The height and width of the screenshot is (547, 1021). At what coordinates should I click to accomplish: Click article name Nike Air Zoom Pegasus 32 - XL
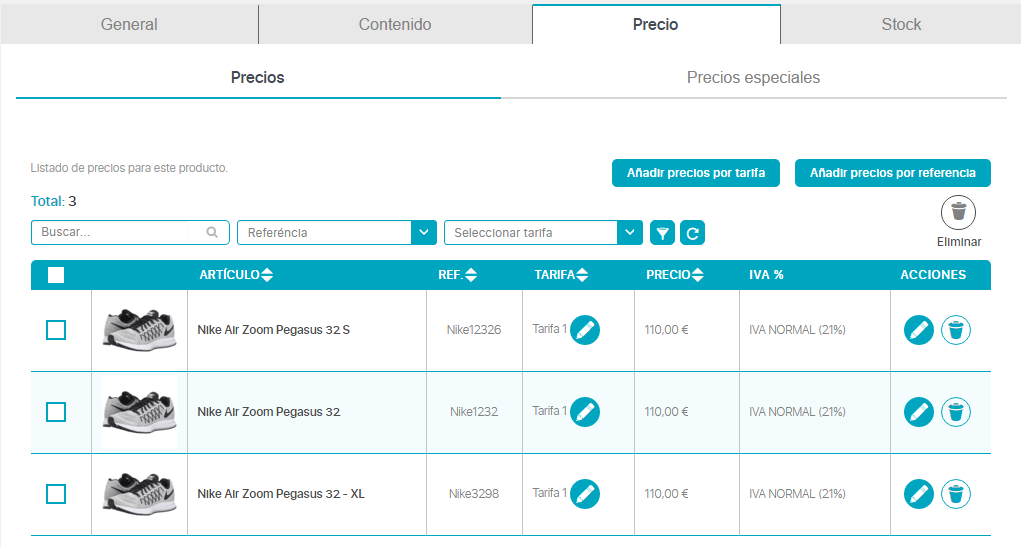click(281, 494)
